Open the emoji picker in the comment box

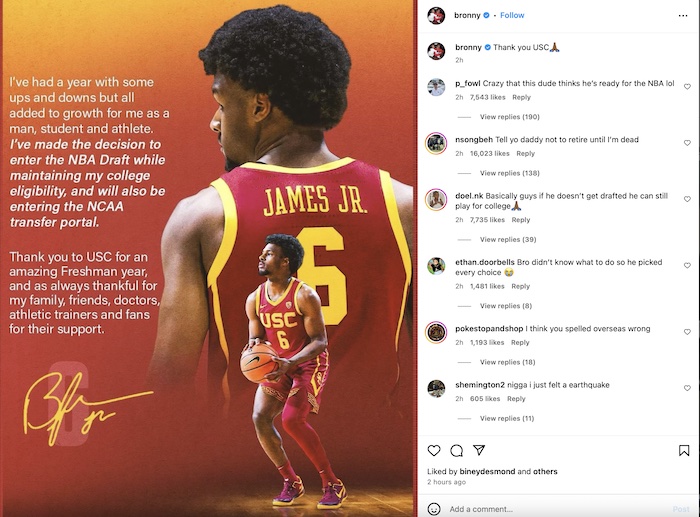tap(434, 509)
